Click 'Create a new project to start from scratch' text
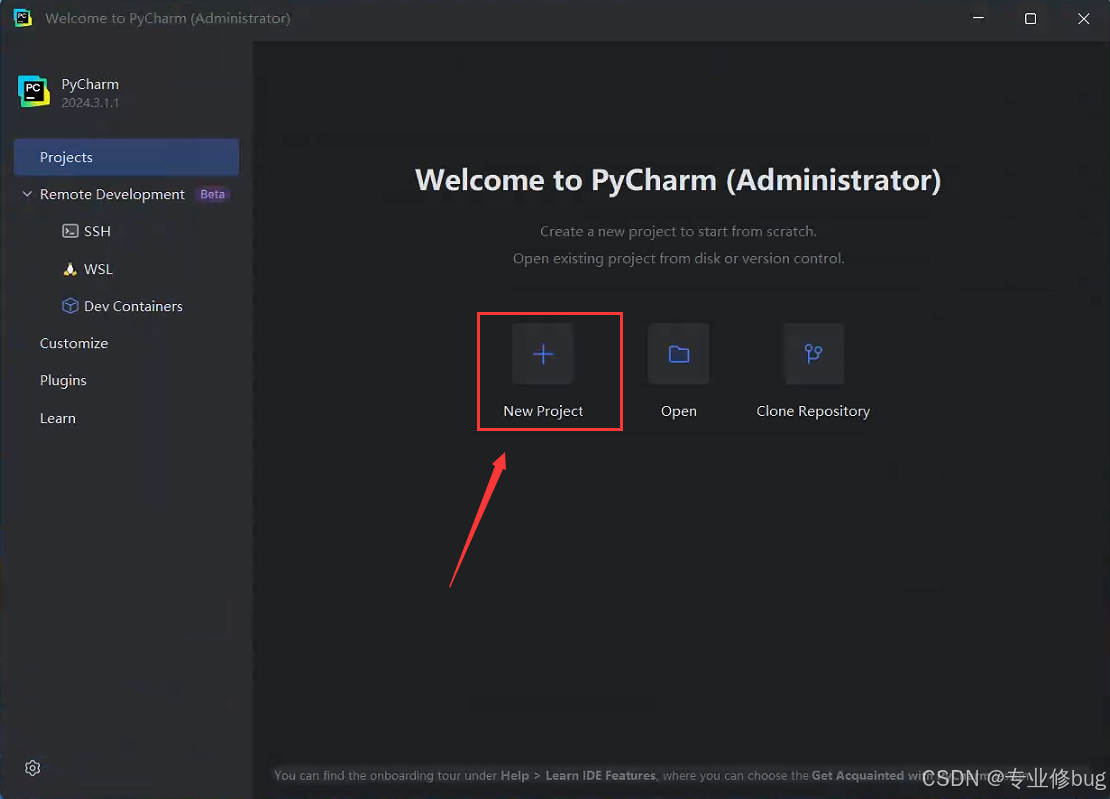1110x799 pixels. (x=677, y=231)
